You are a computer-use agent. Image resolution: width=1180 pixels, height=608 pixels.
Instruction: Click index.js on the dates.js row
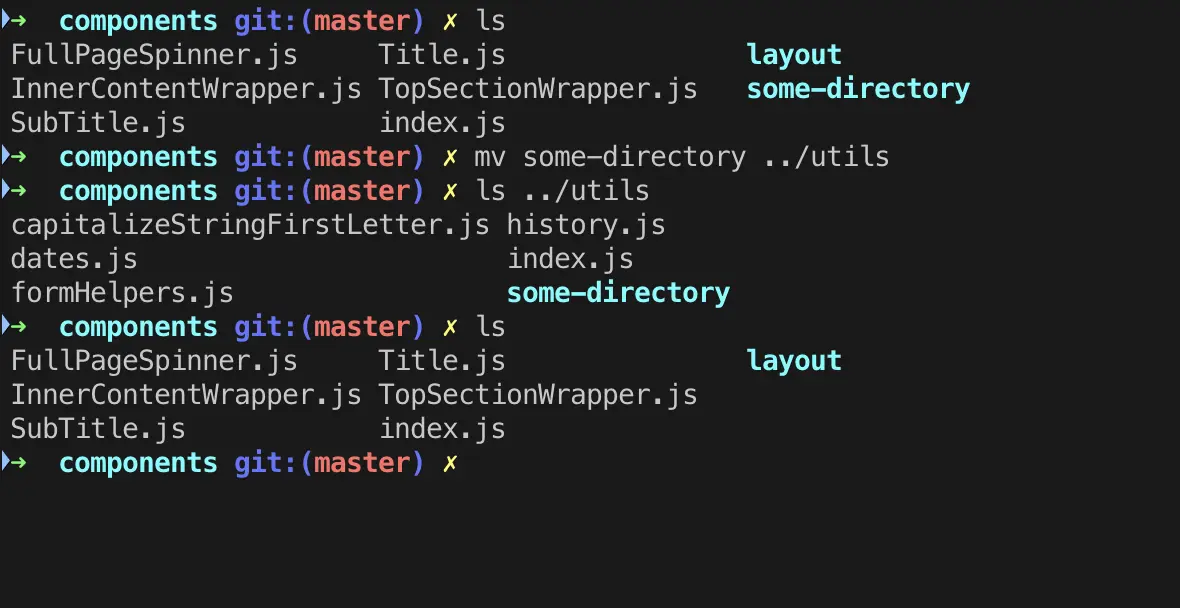[x=570, y=259]
